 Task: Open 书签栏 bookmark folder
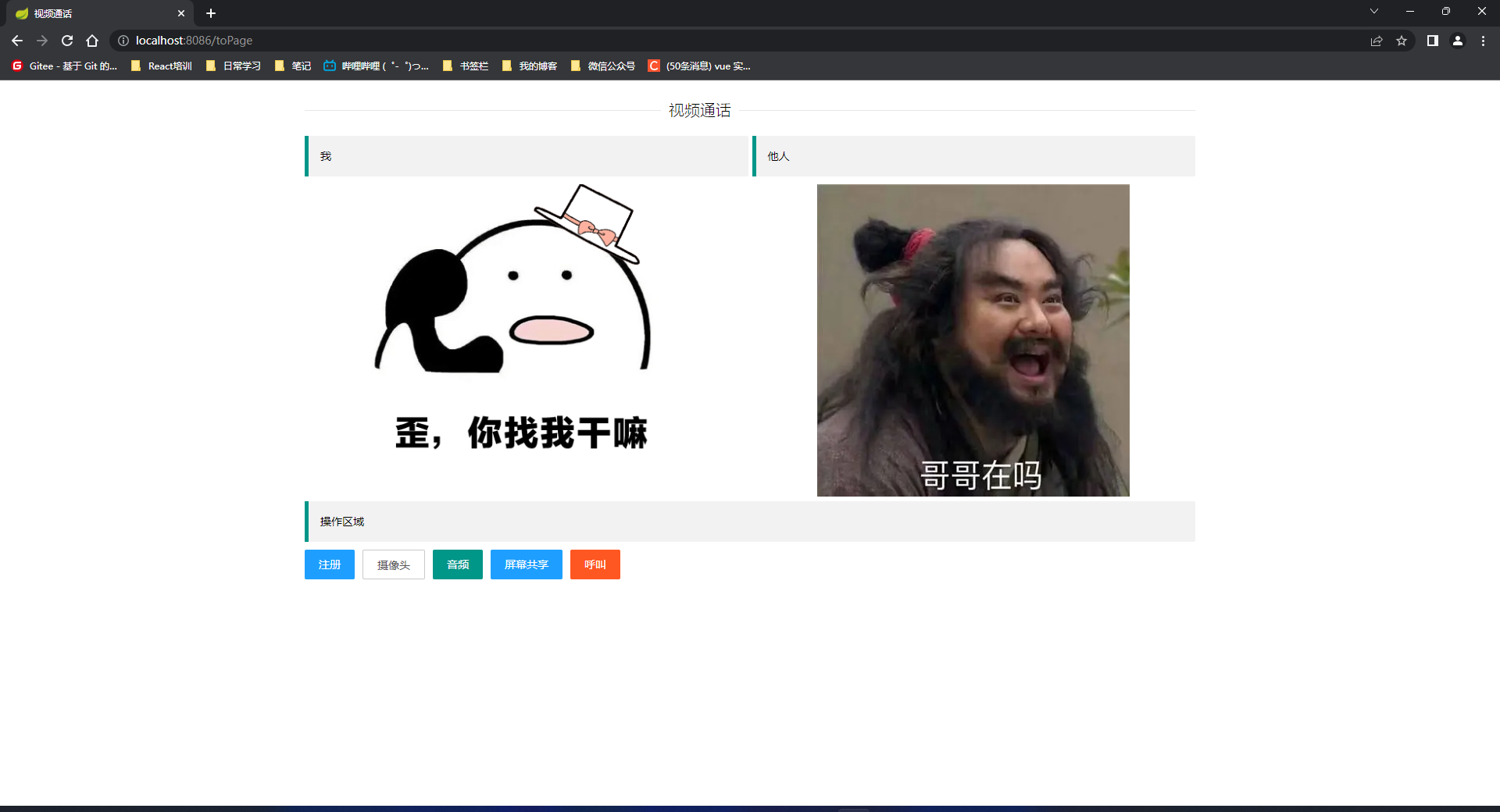pos(466,66)
